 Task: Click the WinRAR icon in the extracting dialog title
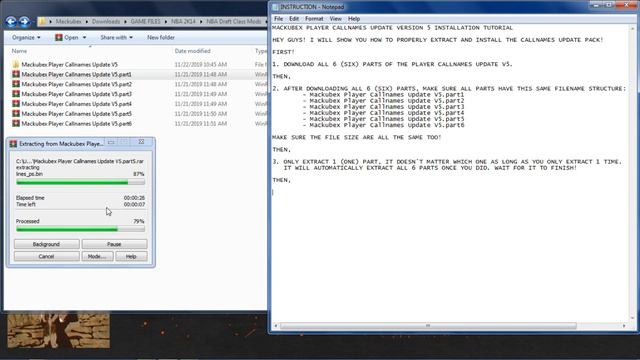[13, 144]
